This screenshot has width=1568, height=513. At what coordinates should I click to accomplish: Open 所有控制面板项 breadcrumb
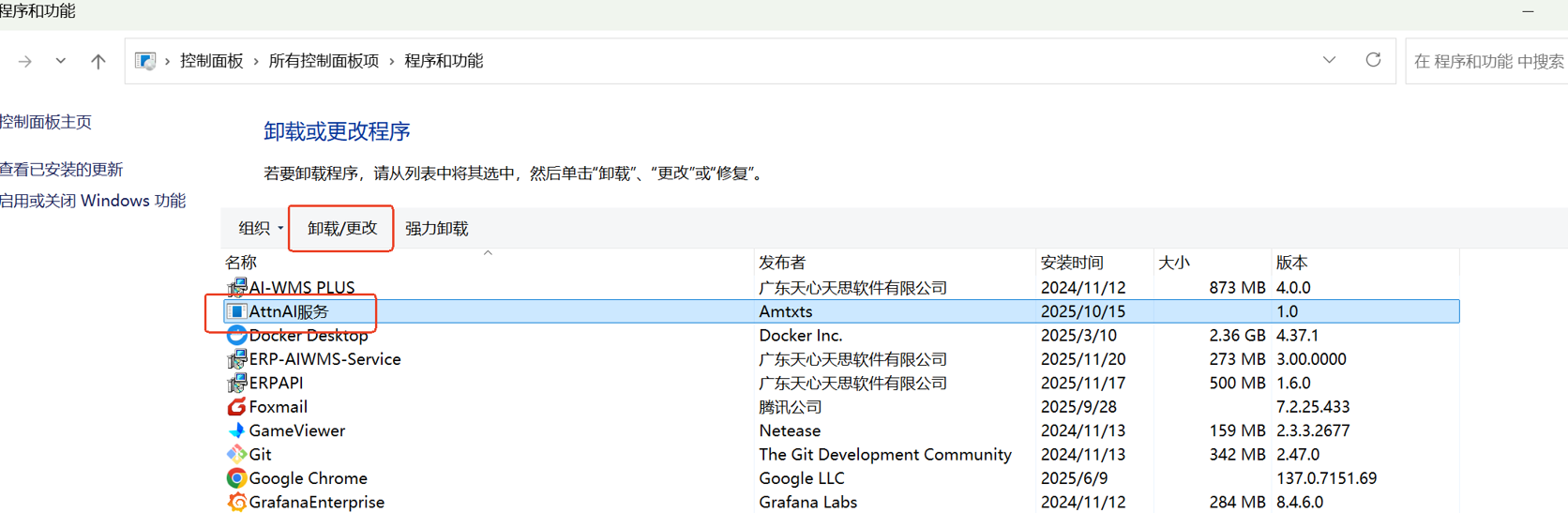point(324,61)
